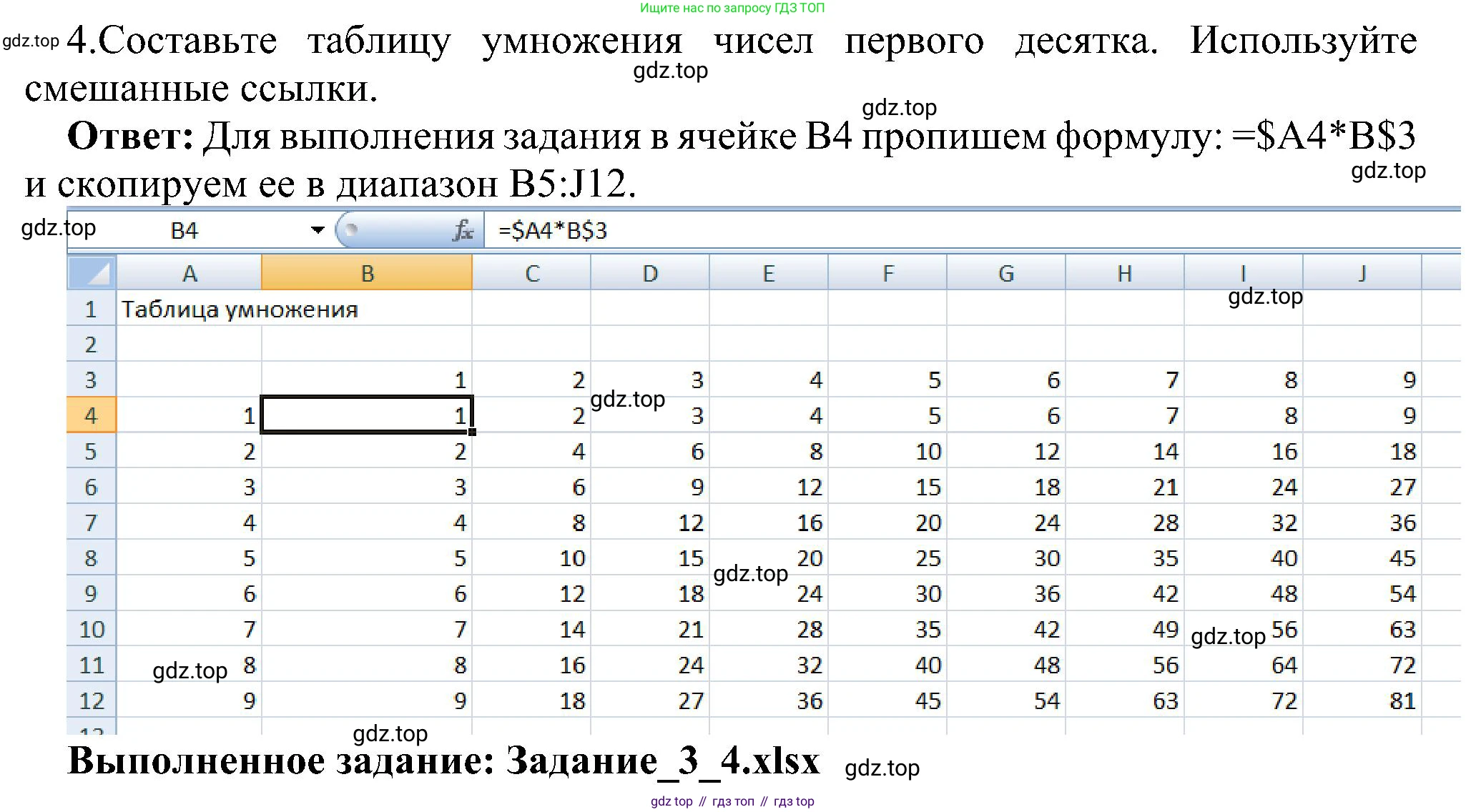
Task: Click the bottom 'gdz top' footer link
Action: click(x=671, y=801)
